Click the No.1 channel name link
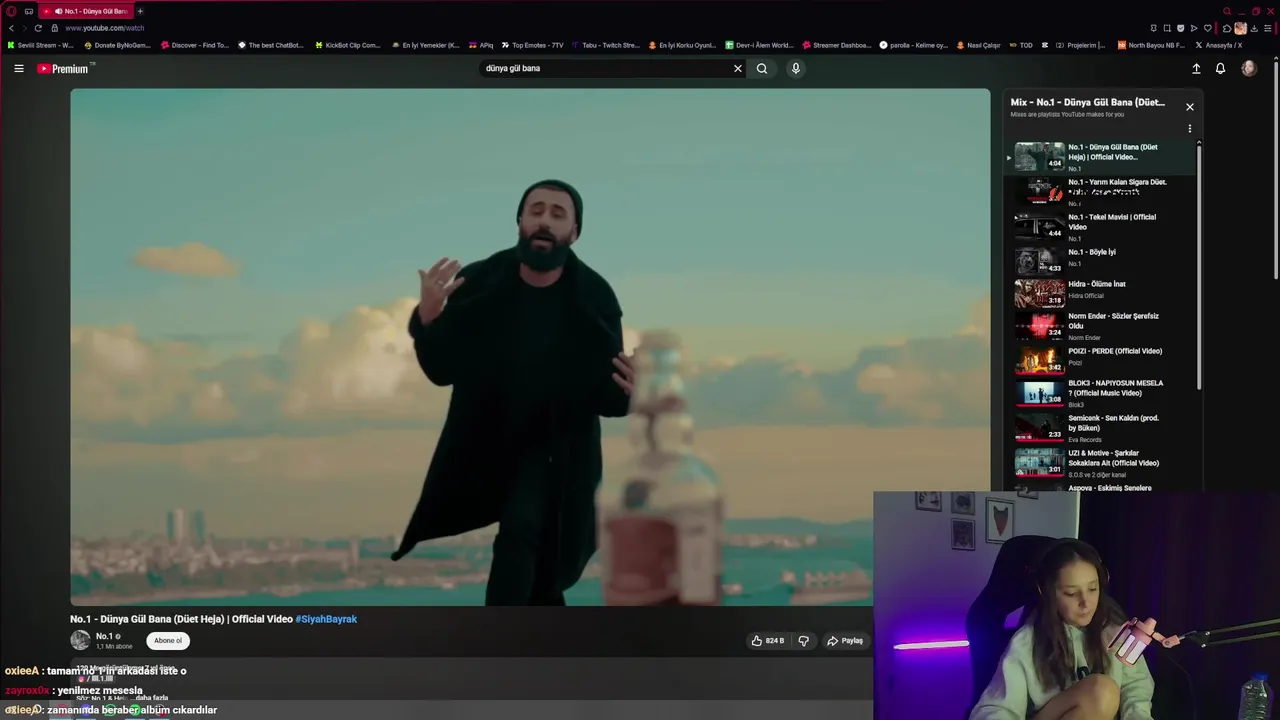Screen dimensions: 1280x720 click(103, 636)
